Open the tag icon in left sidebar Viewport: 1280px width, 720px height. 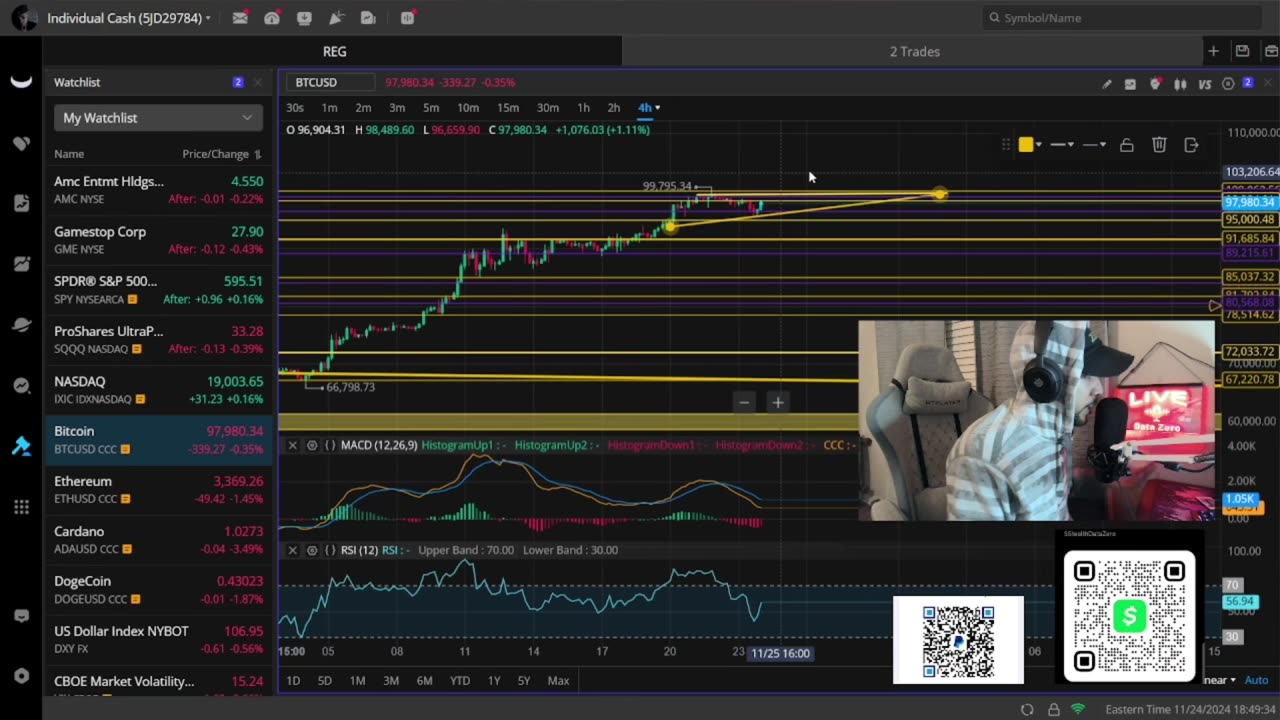[21, 143]
